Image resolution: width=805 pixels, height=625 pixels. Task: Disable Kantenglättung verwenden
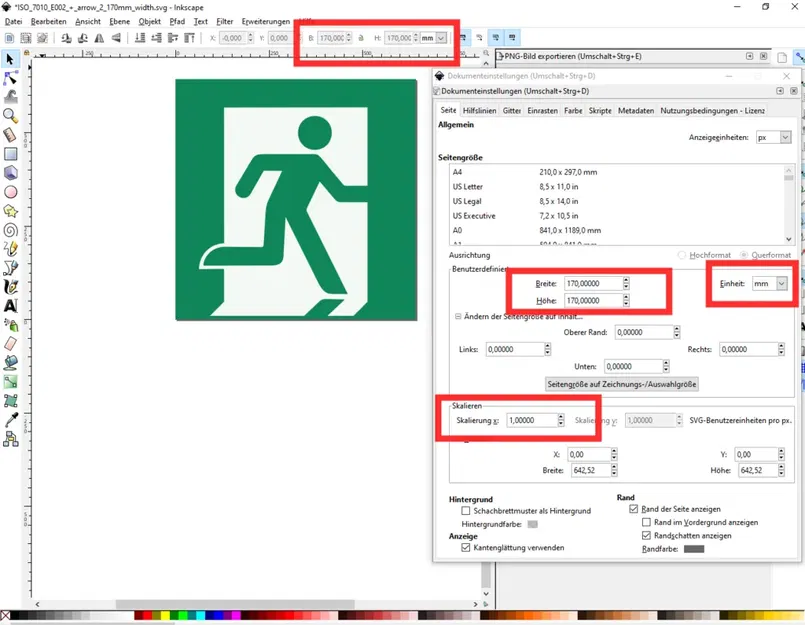pos(464,547)
